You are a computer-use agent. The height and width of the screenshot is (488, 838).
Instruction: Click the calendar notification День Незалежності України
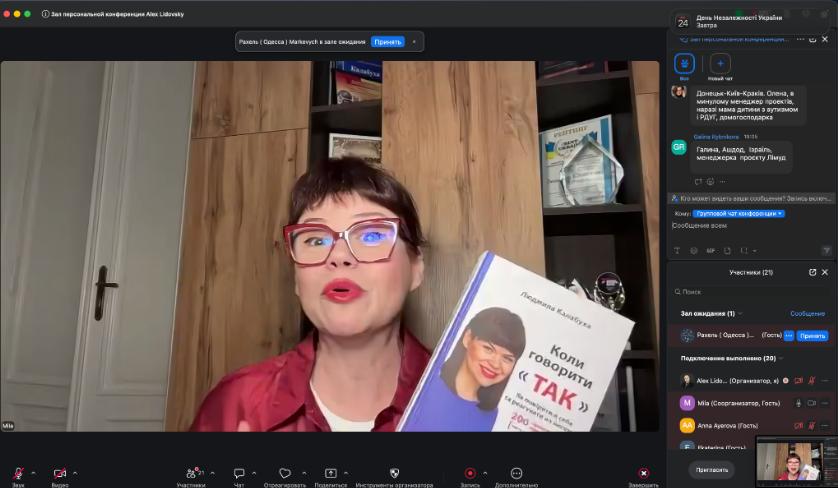tap(751, 21)
